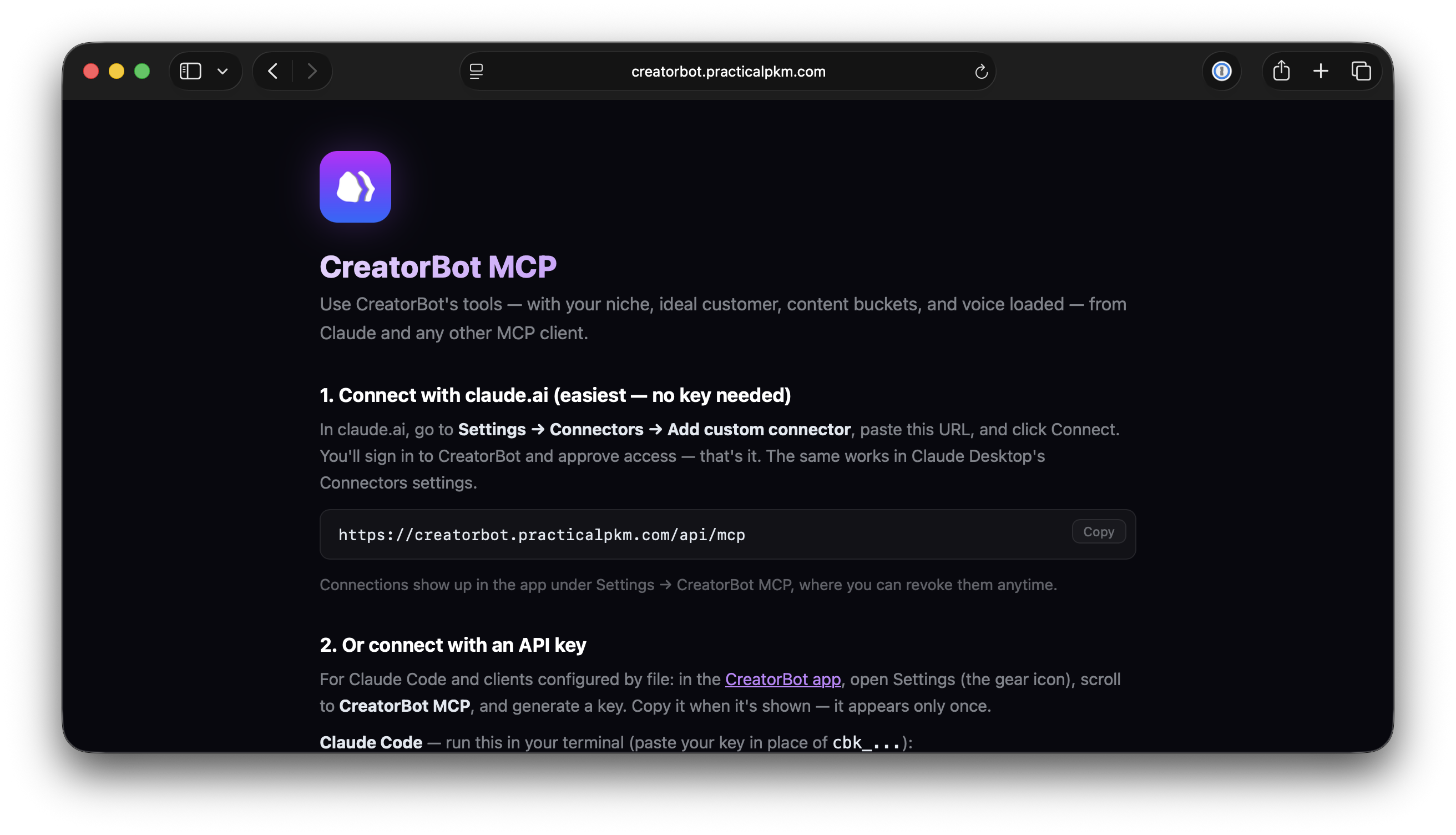Click the "2. Or connect with an API key" heading
The width and height of the screenshot is (1456, 835).
click(453, 645)
